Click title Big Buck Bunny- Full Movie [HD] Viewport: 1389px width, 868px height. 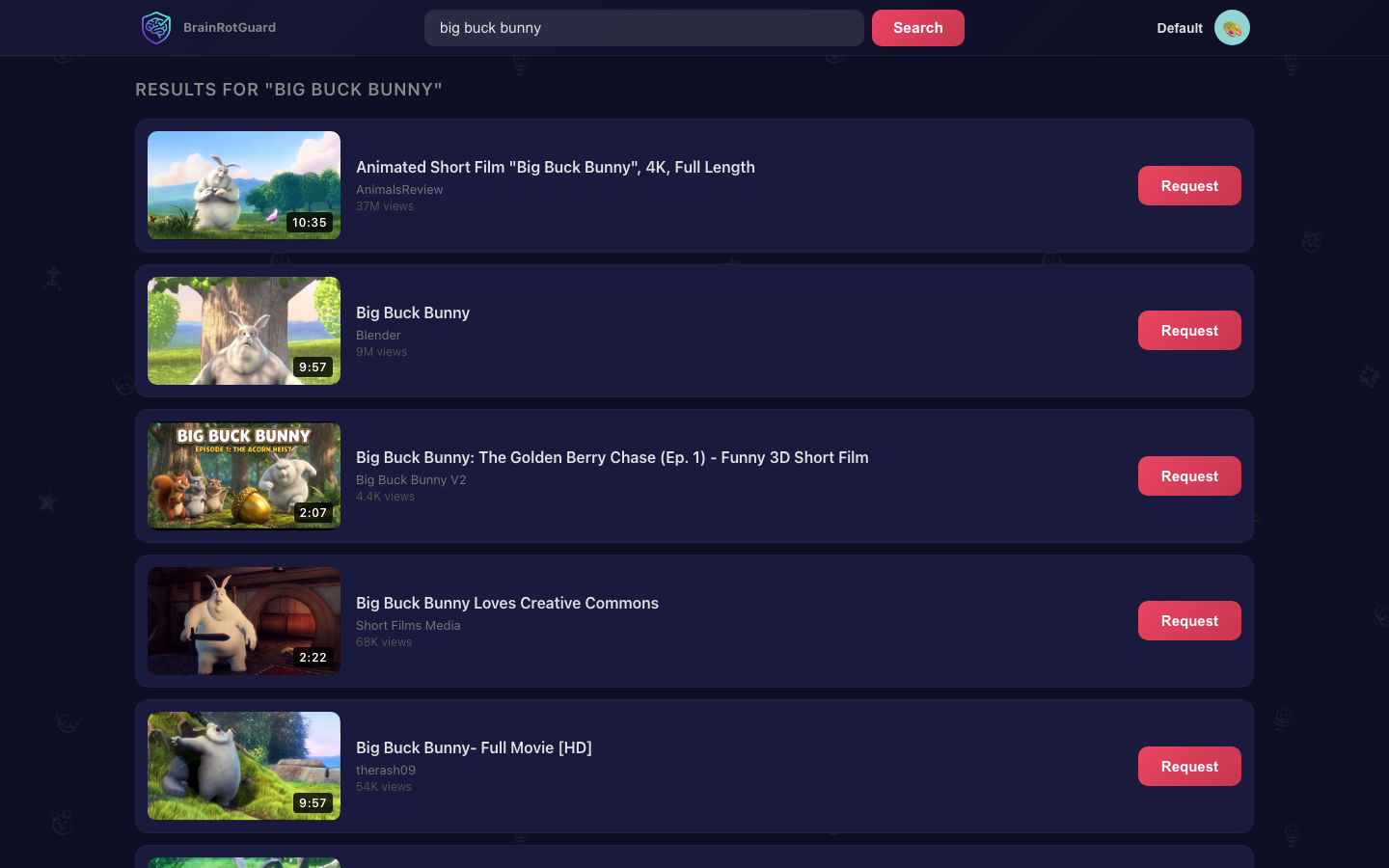click(474, 747)
